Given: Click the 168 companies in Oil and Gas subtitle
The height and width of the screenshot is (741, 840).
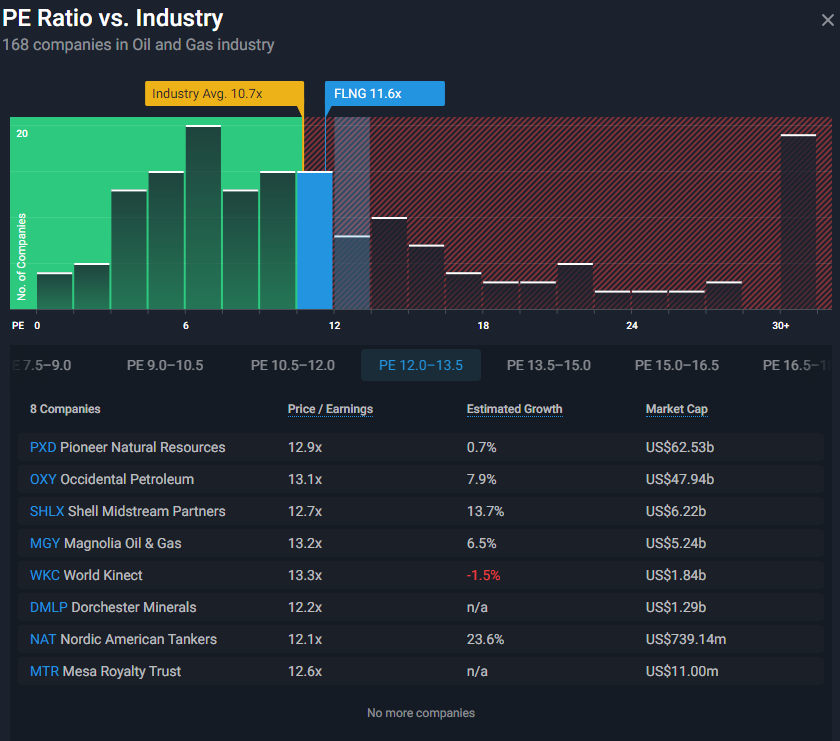Looking at the screenshot, I should point(138,44).
